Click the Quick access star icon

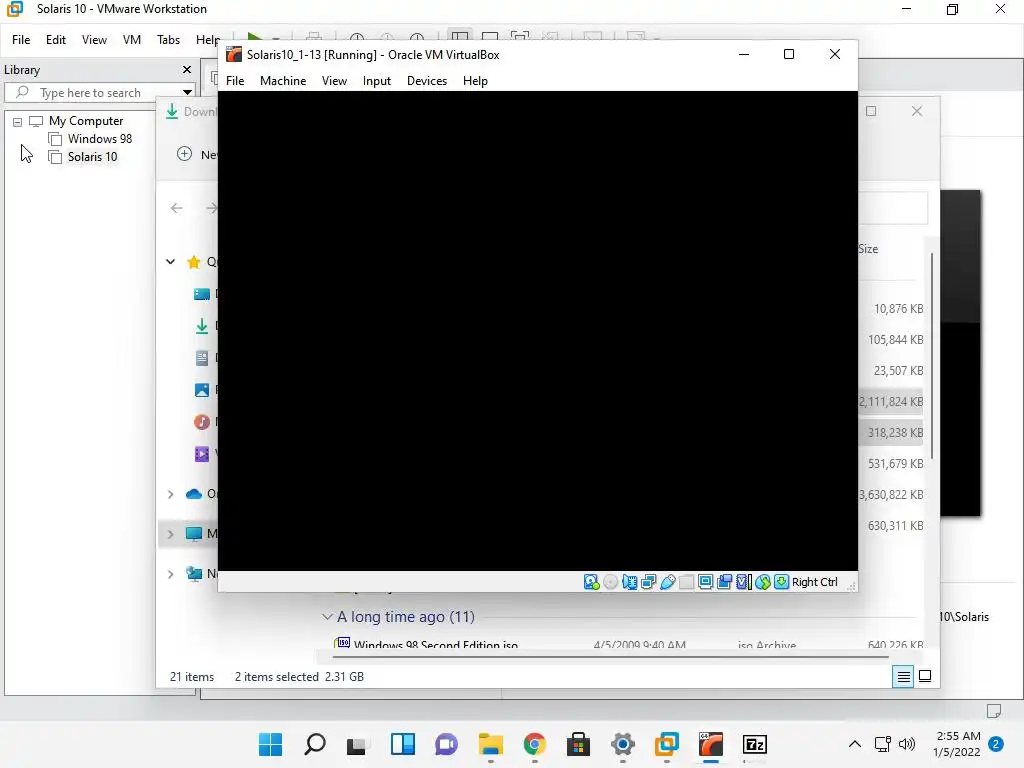coord(194,262)
